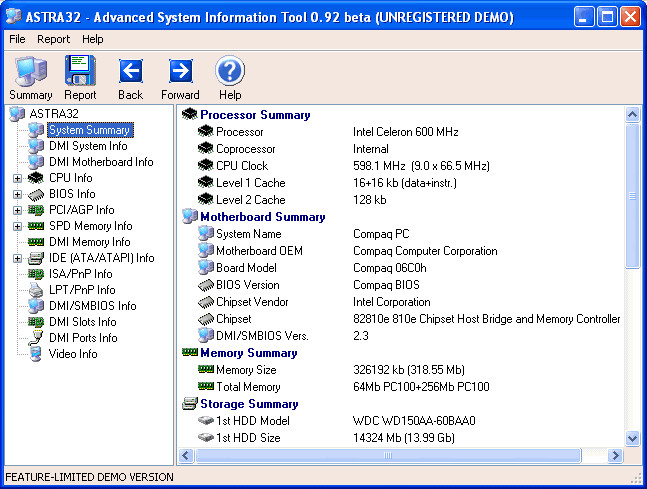The height and width of the screenshot is (489, 647).
Task: Click the DMI Ports Info cable icon
Action: pos(36,338)
